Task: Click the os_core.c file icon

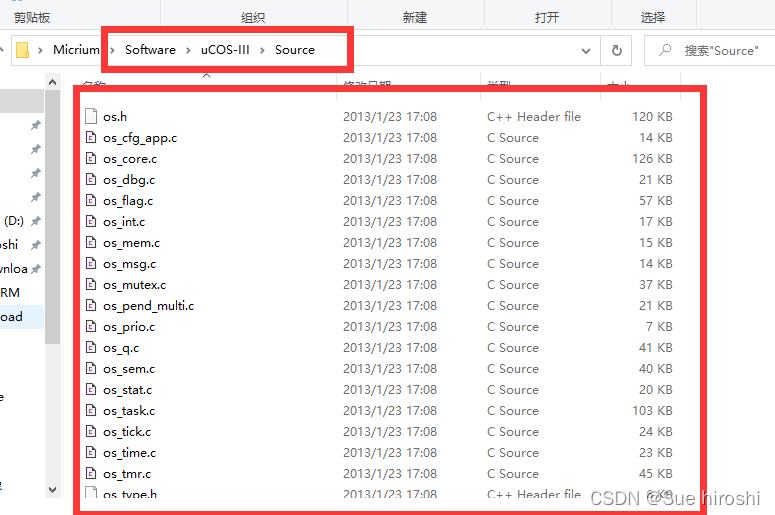Action: [x=91, y=158]
